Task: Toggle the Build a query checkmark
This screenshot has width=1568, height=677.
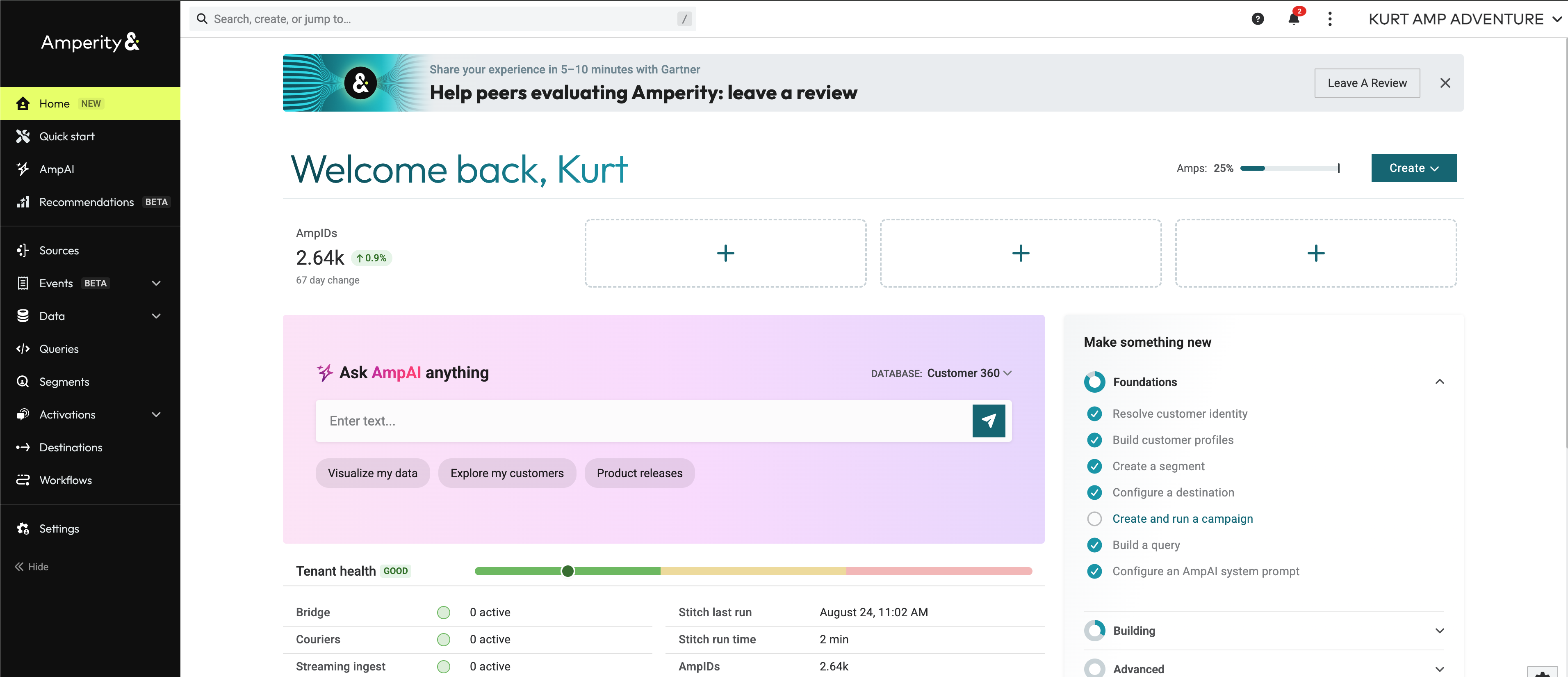Action: (x=1094, y=545)
